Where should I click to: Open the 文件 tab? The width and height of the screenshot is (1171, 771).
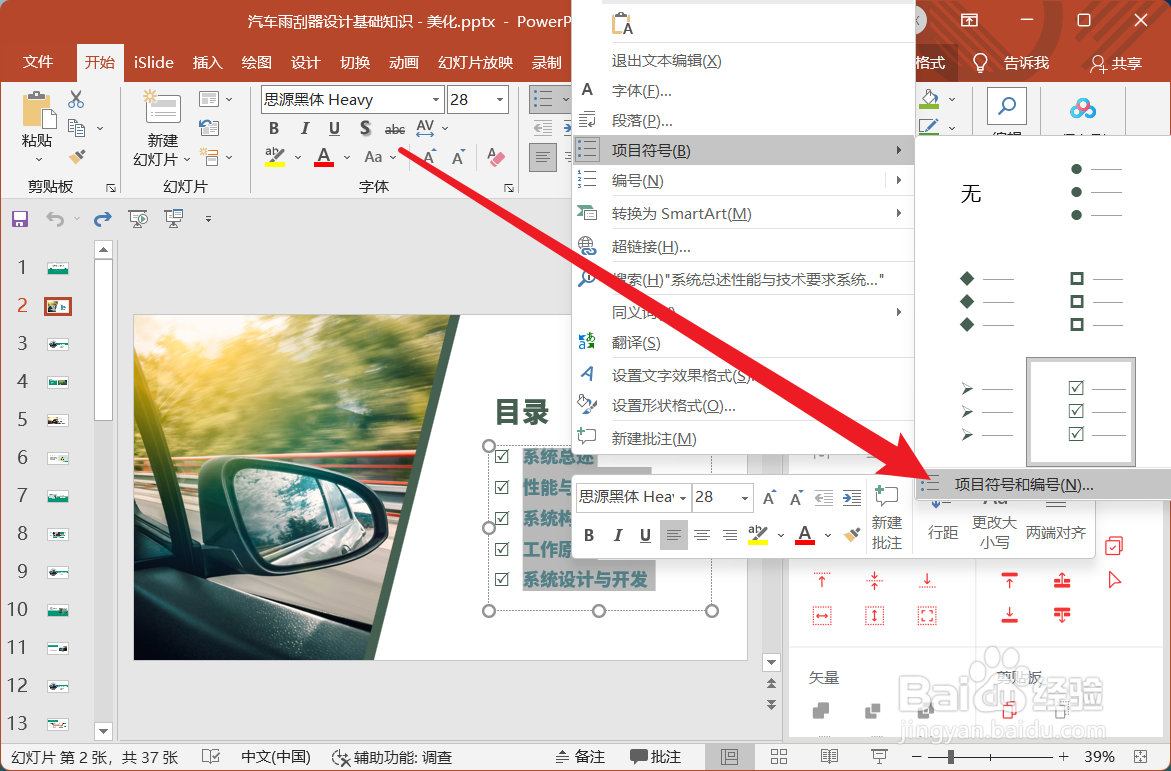pyautogui.click(x=37, y=63)
